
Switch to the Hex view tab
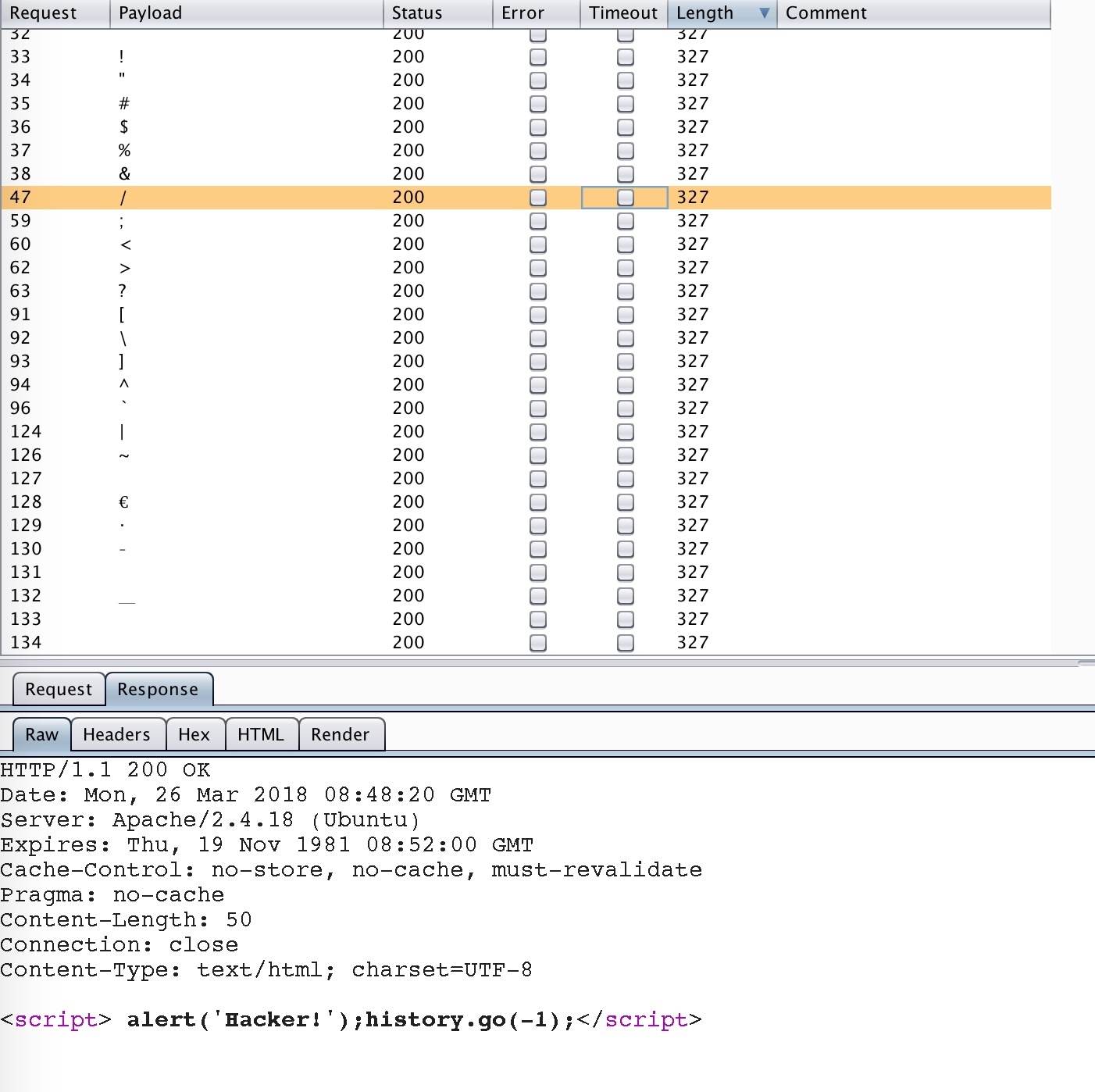194,734
